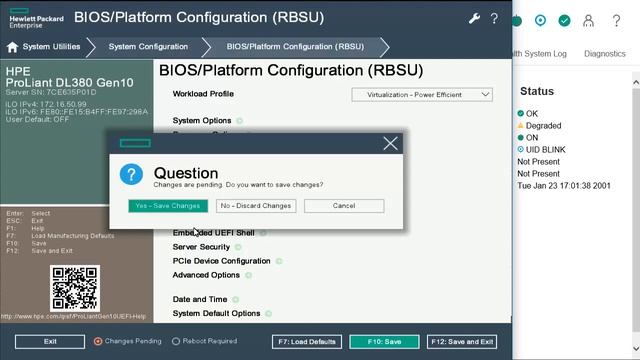The height and width of the screenshot is (360, 640).
Task: Open the Diagnostics tab in iLO
Action: [604, 54]
